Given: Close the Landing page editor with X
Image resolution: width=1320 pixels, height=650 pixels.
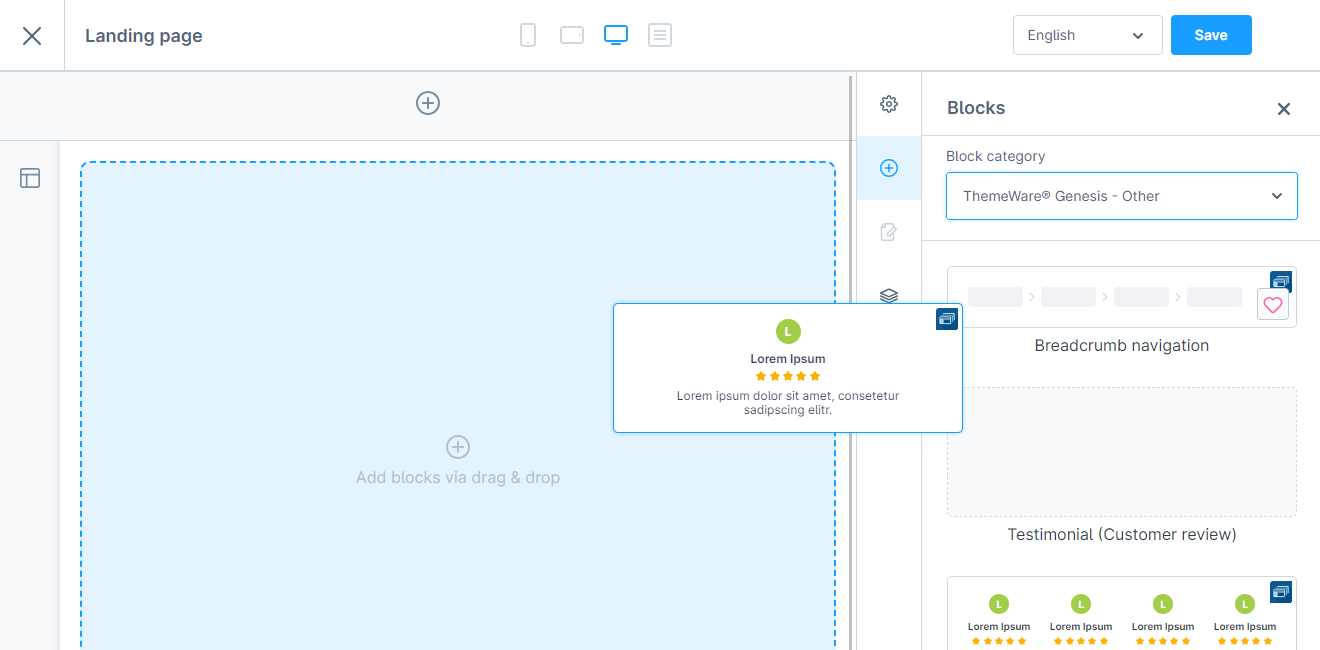Looking at the screenshot, I should tap(32, 36).
